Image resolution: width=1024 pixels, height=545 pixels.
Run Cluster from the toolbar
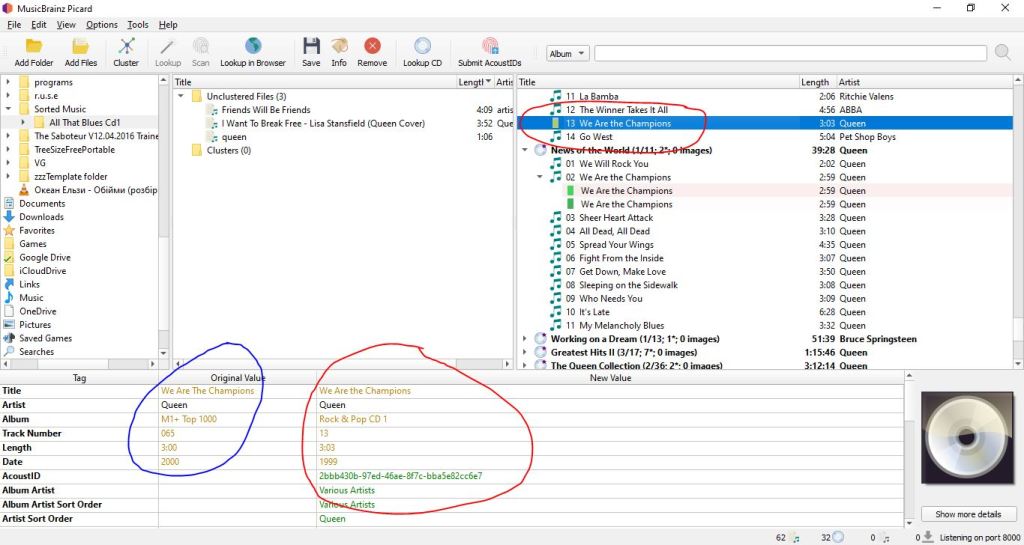point(126,46)
